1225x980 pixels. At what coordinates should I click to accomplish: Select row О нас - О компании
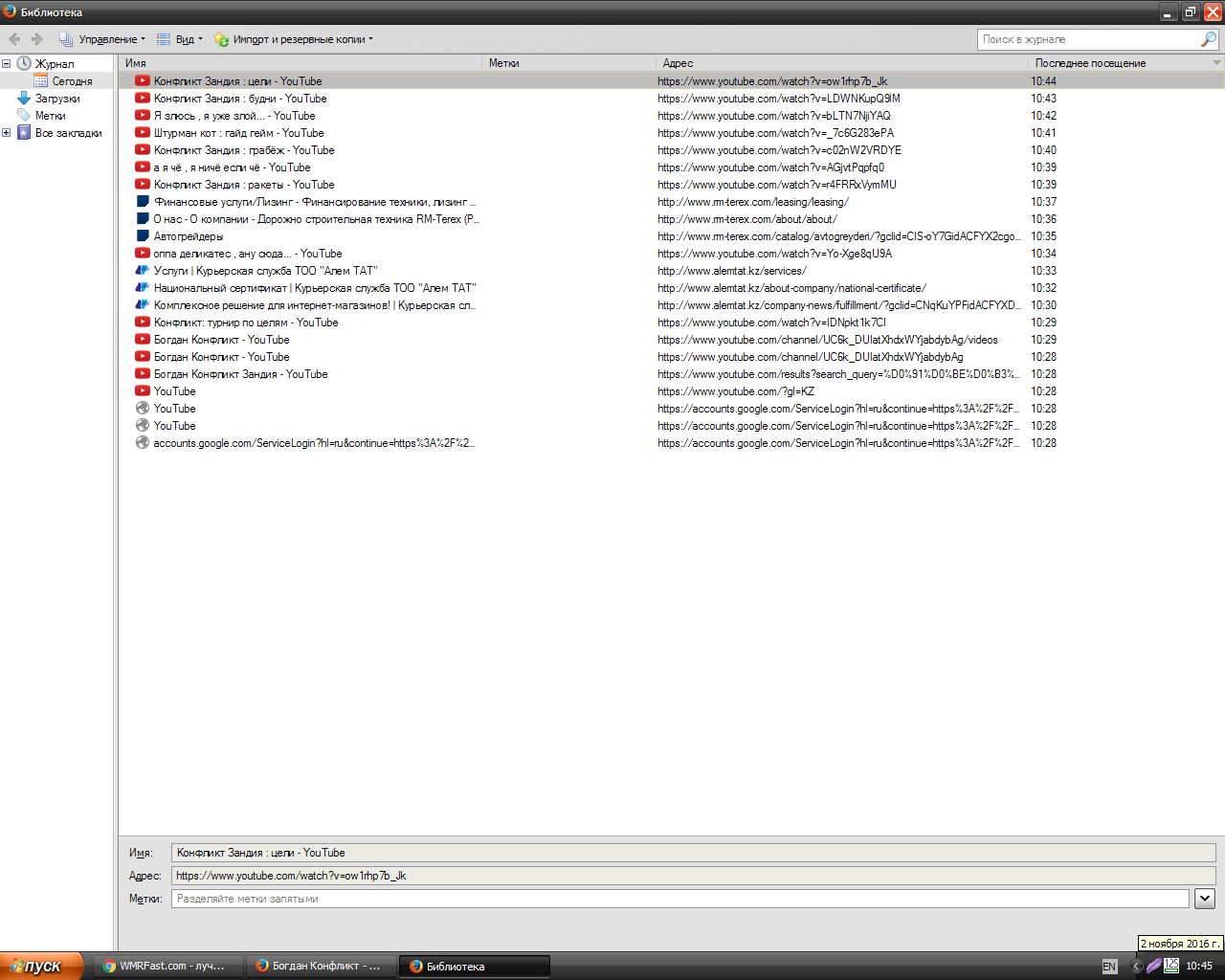[672, 219]
